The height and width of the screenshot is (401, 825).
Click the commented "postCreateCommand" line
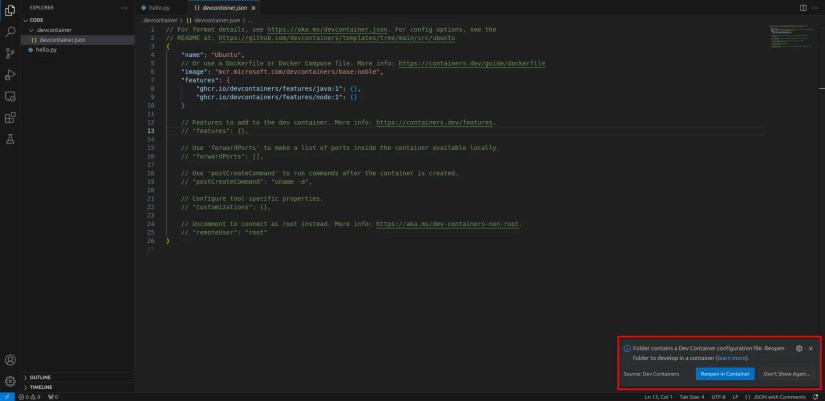[x=247, y=182]
